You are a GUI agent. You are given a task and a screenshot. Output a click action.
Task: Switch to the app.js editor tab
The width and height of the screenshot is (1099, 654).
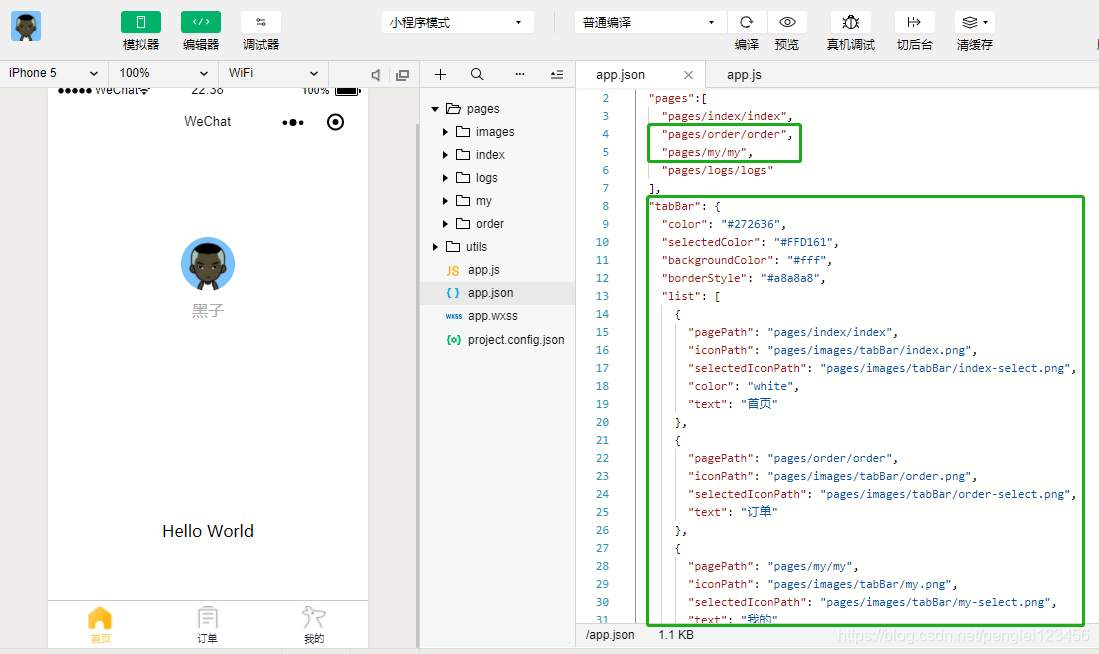coord(744,74)
